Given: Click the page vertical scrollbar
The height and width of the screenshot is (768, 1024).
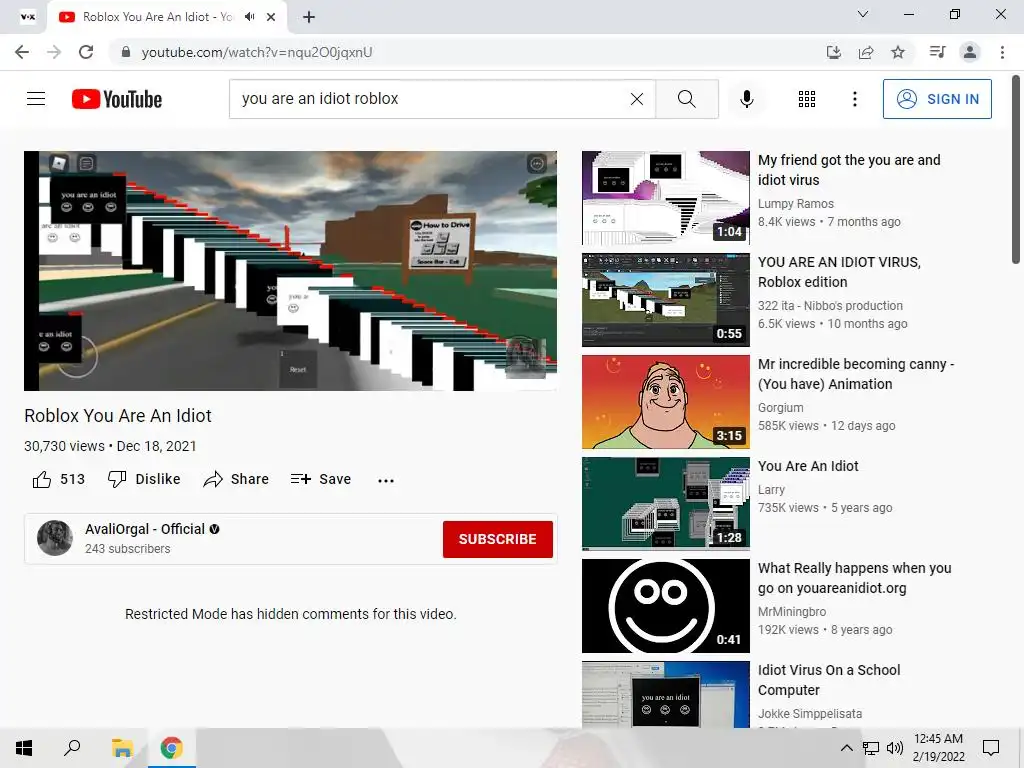Looking at the screenshot, I should click(1016, 170).
